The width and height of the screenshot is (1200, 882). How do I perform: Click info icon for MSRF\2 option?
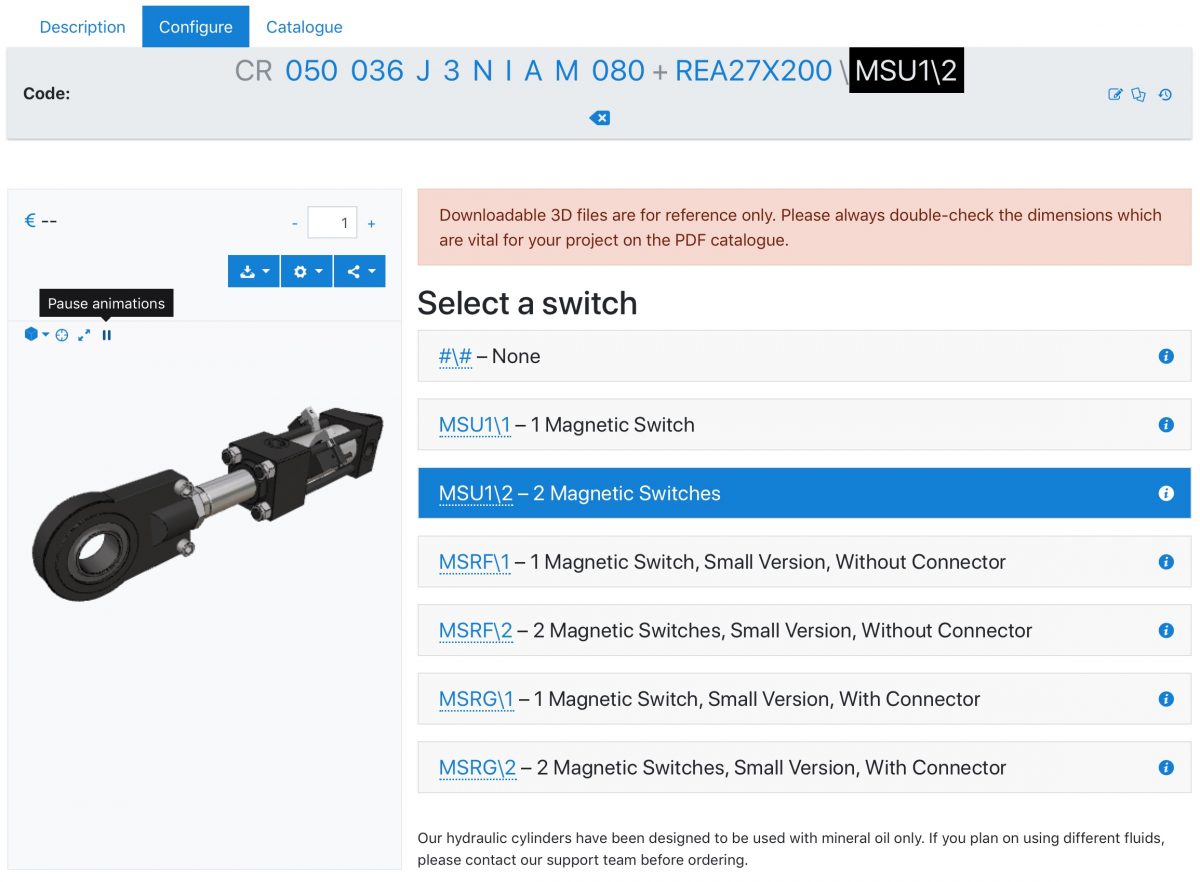(x=1166, y=630)
